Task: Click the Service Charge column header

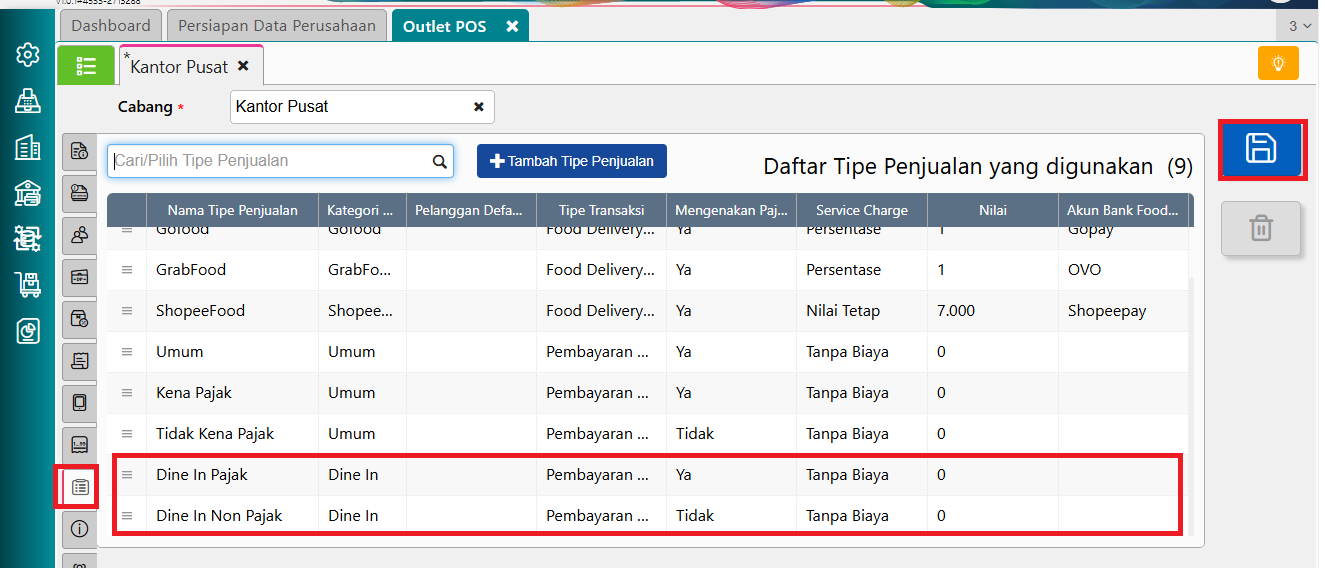Action: coord(862,210)
